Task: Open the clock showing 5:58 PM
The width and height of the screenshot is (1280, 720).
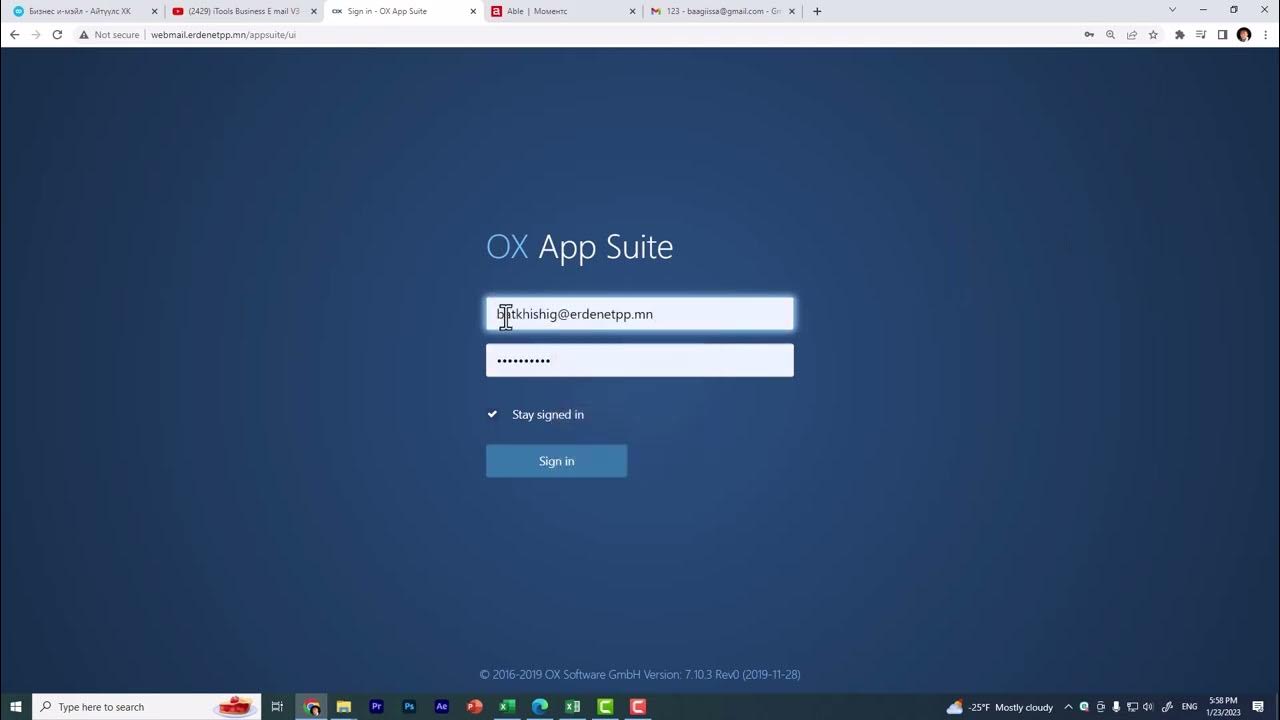Action: click(x=1223, y=707)
